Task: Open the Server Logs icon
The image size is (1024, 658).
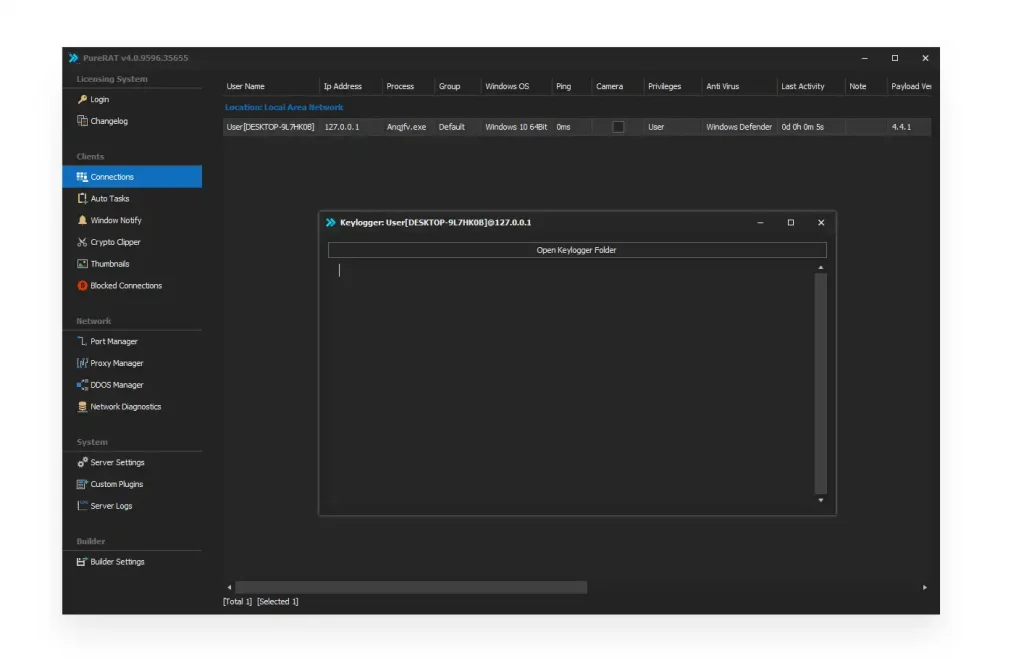Action: 82,506
